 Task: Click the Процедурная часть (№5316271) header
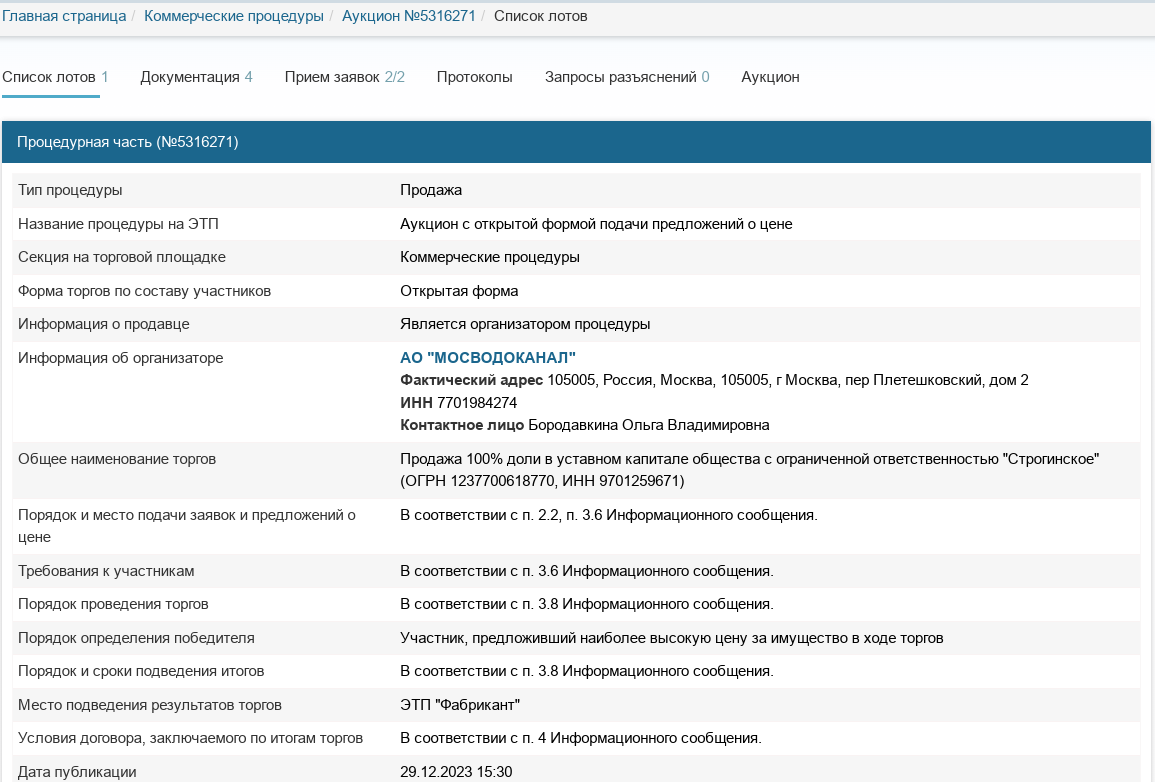click(576, 142)
